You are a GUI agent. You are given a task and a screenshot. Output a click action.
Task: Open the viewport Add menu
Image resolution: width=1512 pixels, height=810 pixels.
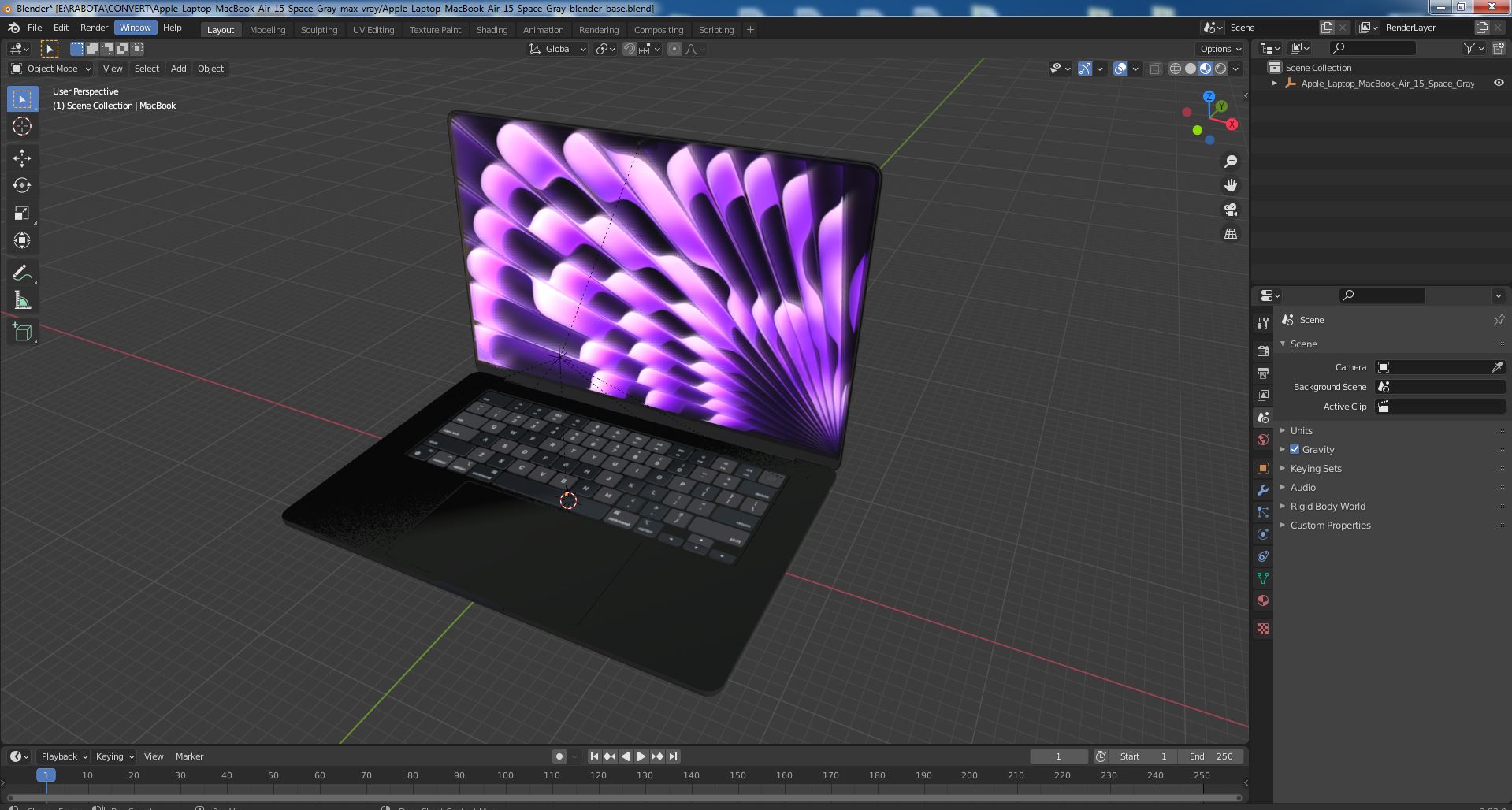[179, 69]
